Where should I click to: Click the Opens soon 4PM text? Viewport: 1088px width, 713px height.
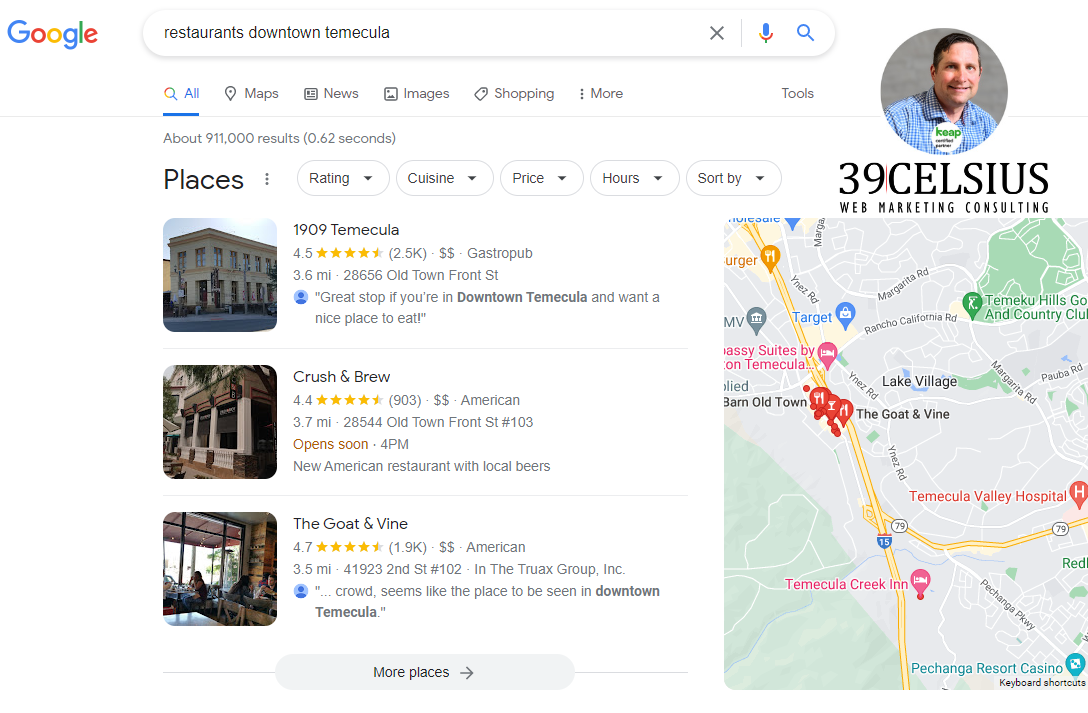coord(350,445)
